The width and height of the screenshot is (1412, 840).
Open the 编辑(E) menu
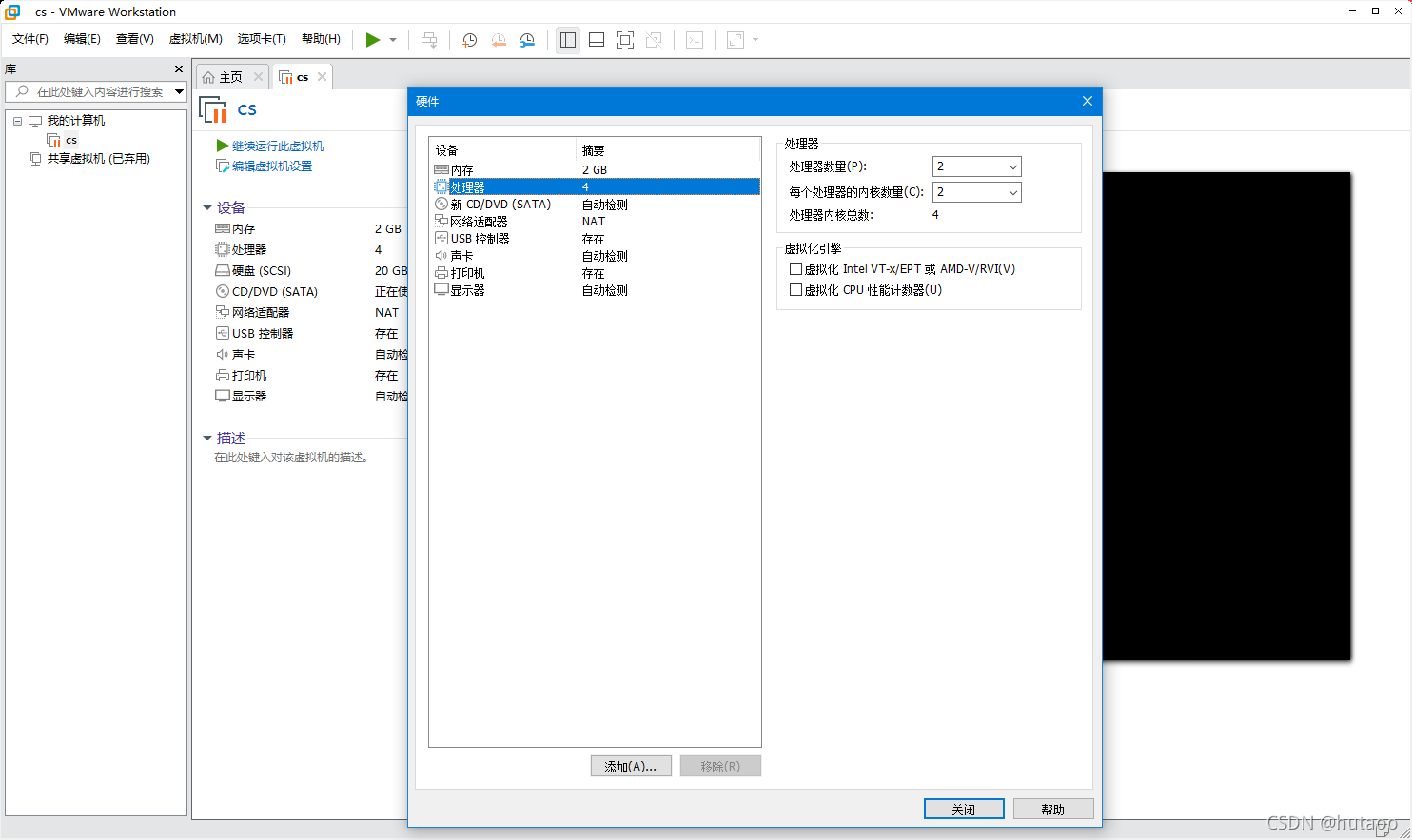(x=82, y=39)
